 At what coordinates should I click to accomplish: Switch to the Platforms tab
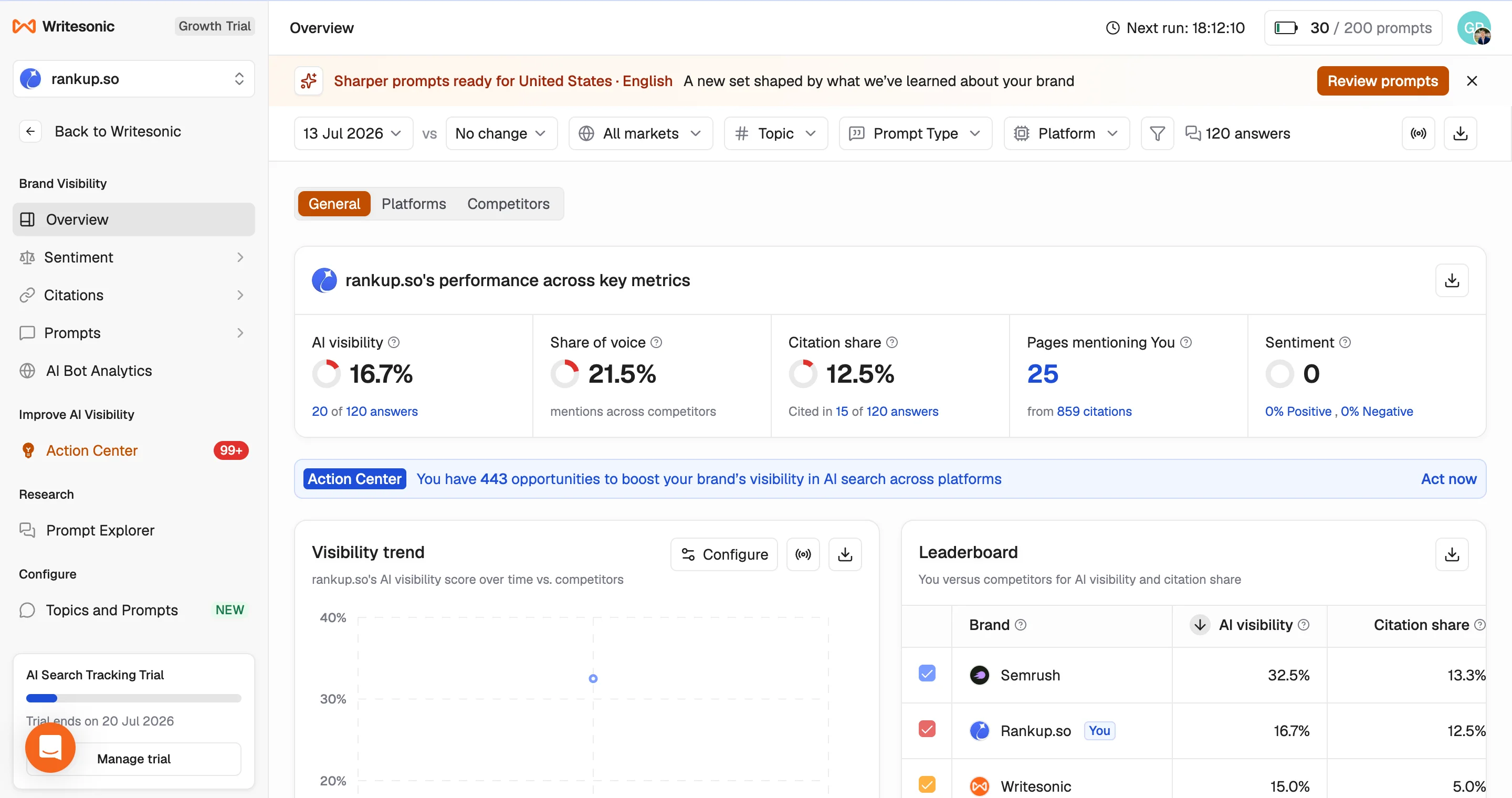coord(413,204)
